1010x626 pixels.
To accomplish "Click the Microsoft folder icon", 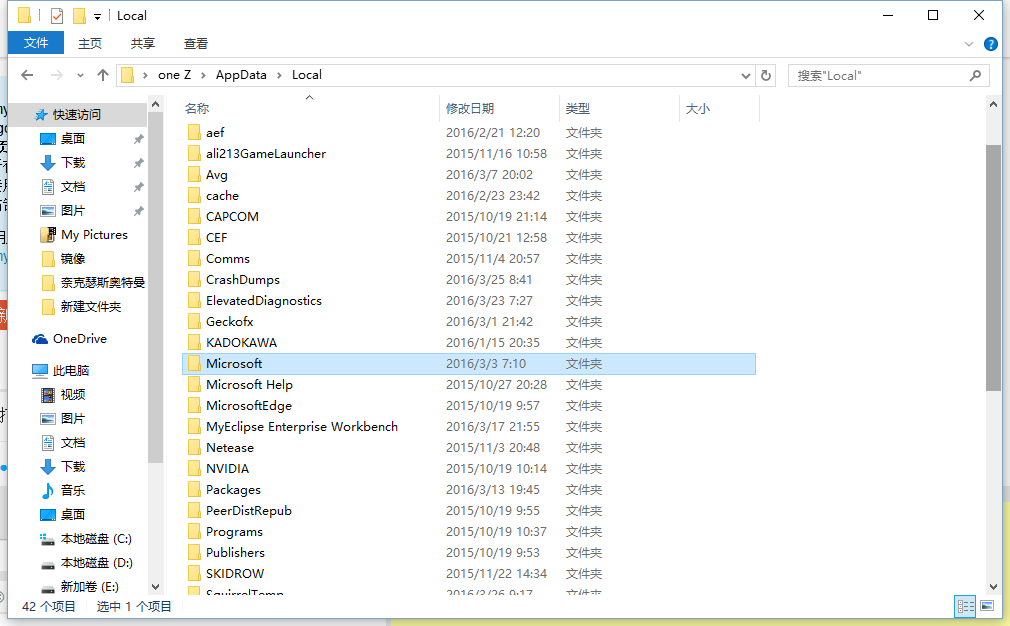I will 194,363.
